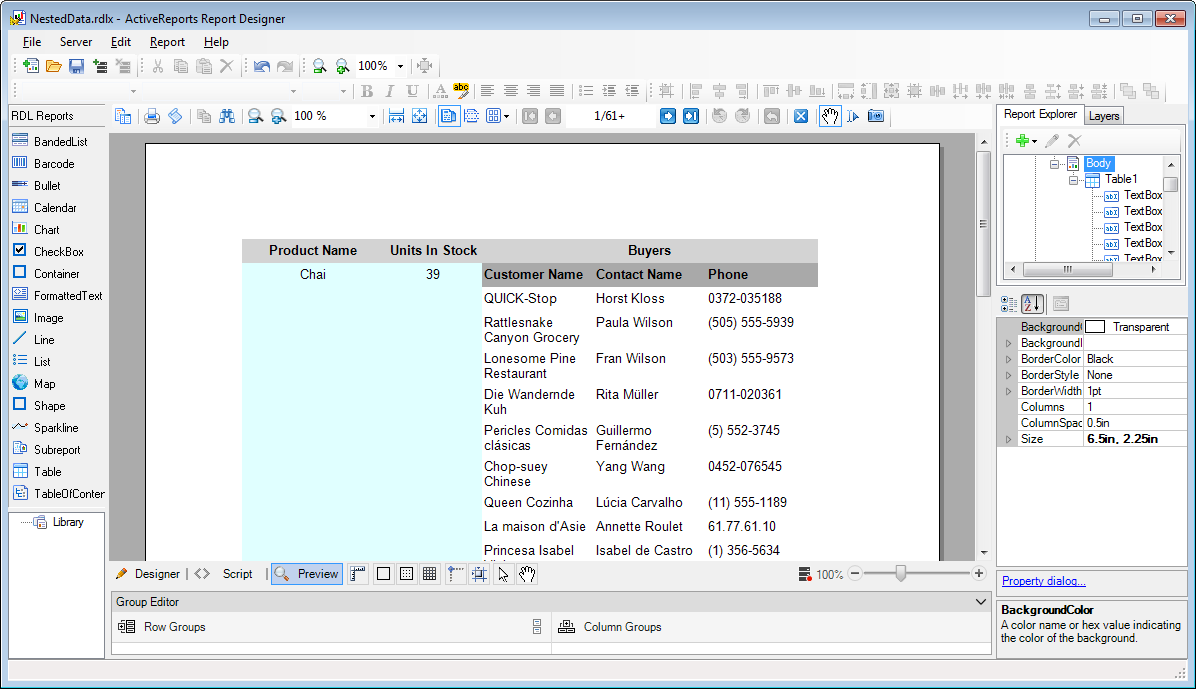Switch to the Script tab

pyautogui.click(x=237, y=574)
